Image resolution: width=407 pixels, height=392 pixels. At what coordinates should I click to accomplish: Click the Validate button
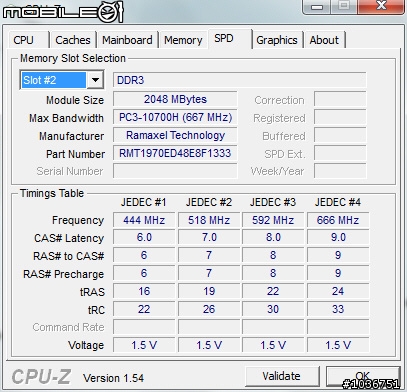pos(282,376)
